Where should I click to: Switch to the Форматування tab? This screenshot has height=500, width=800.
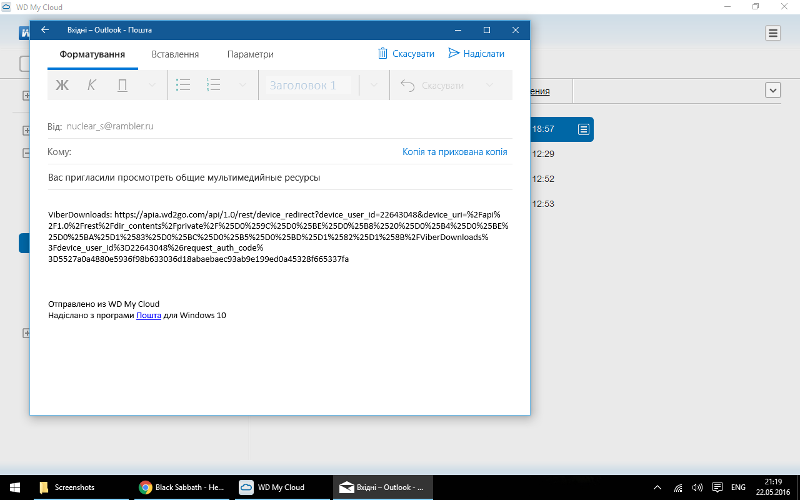coord(92,54)
